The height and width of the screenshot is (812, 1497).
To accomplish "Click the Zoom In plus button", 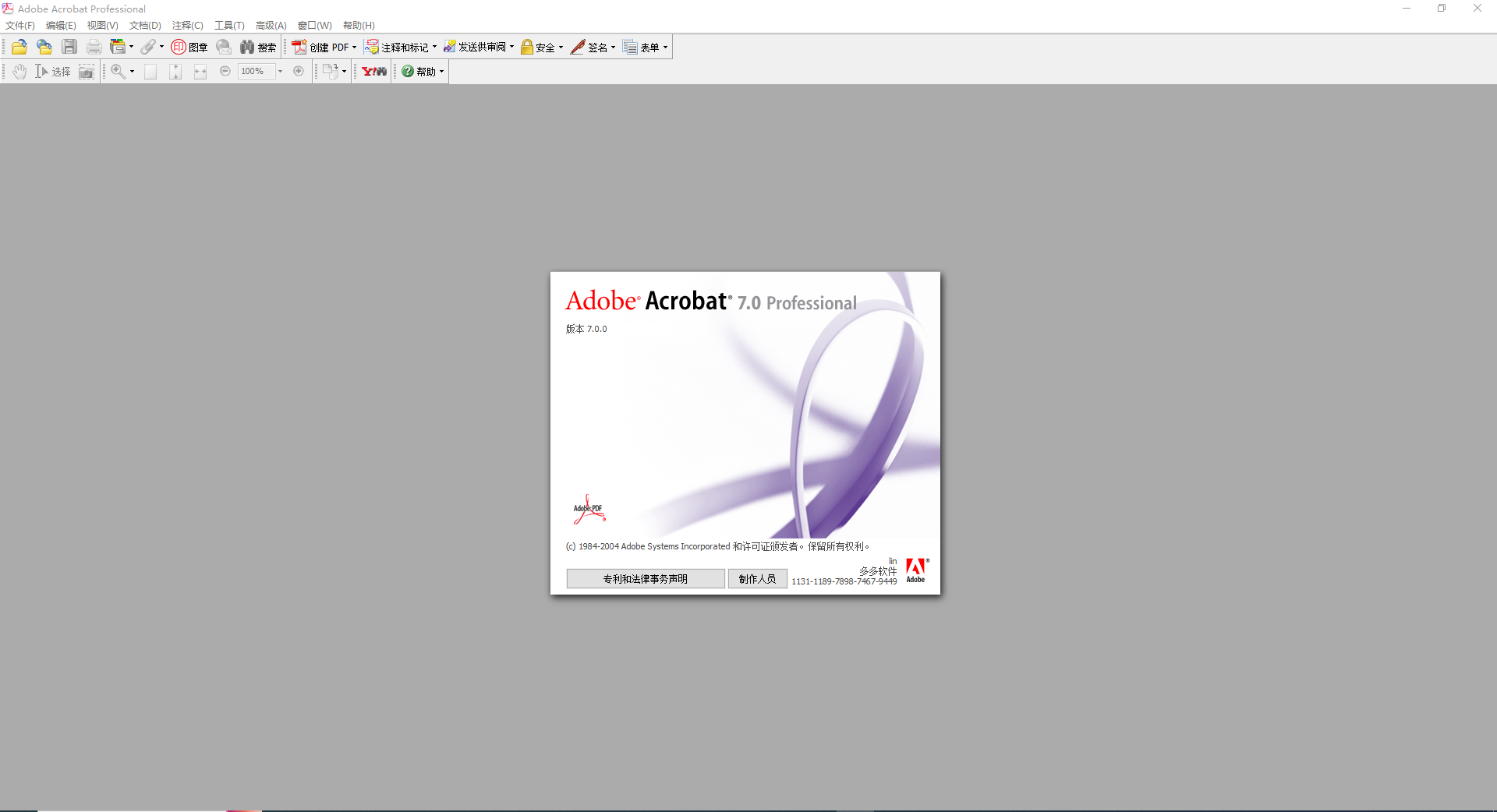I will [299, 71].
